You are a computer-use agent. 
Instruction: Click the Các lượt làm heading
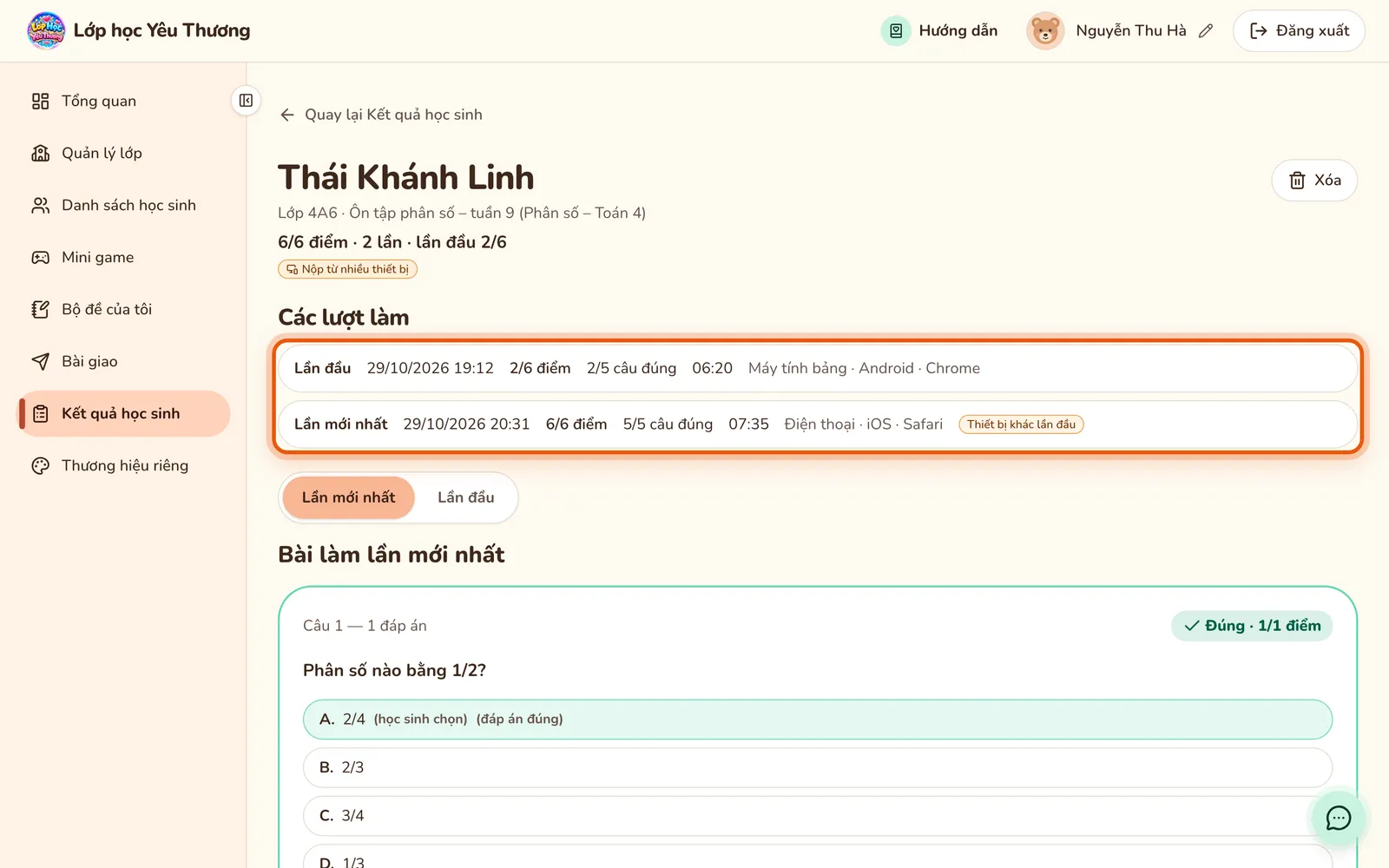pos(344,318)
